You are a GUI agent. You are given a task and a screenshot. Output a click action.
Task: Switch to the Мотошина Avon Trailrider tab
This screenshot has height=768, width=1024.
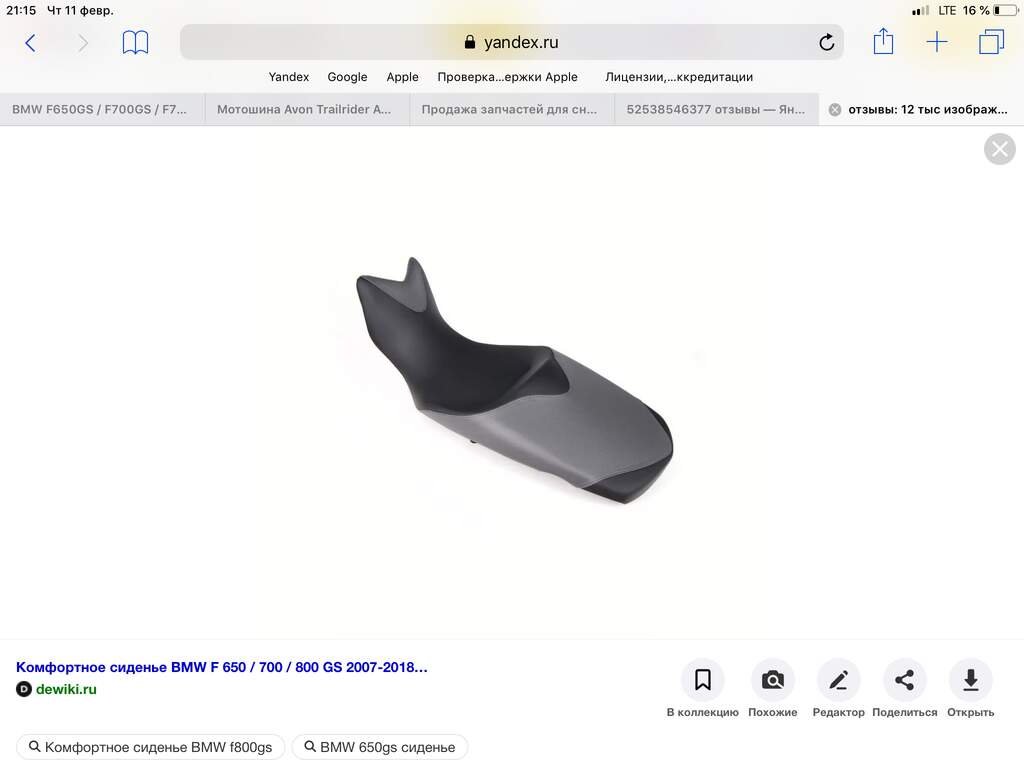click(x=307, y=110)
